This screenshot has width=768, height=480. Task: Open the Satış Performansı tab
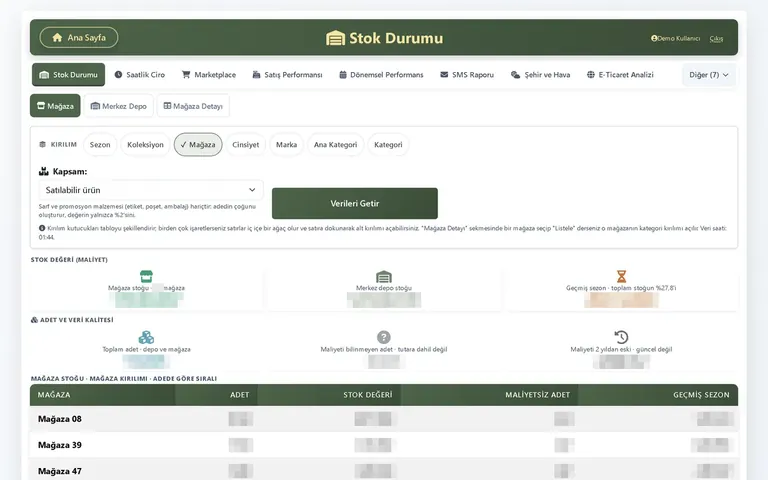287,74
